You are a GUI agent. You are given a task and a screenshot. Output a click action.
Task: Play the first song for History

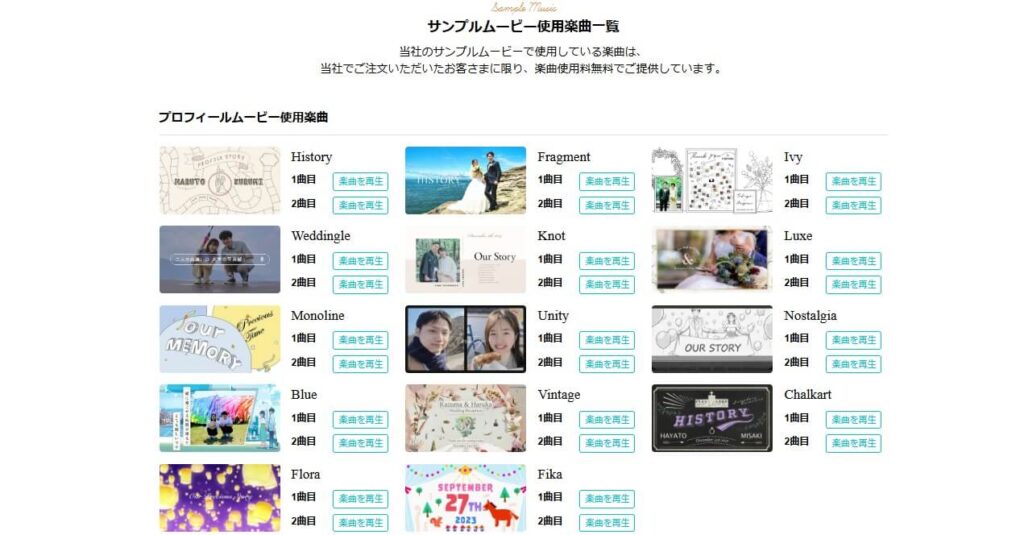(360, 182)
